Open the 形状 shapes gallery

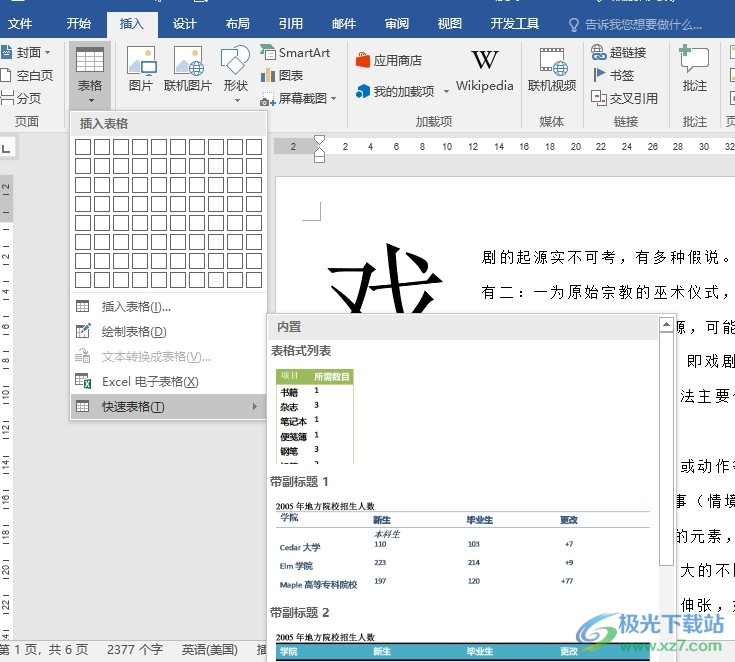coord(235,74)
